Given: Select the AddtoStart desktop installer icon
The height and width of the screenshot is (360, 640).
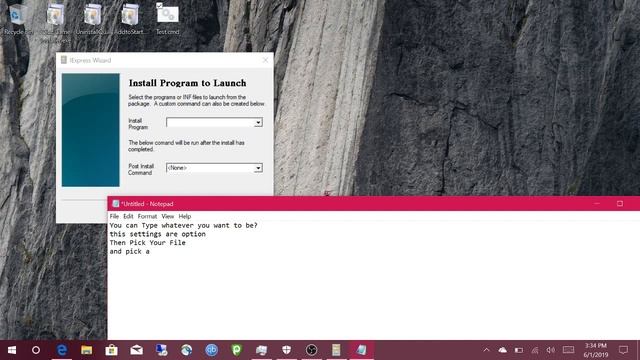Looking at the screenshot, I should click(x=130, y=18).
